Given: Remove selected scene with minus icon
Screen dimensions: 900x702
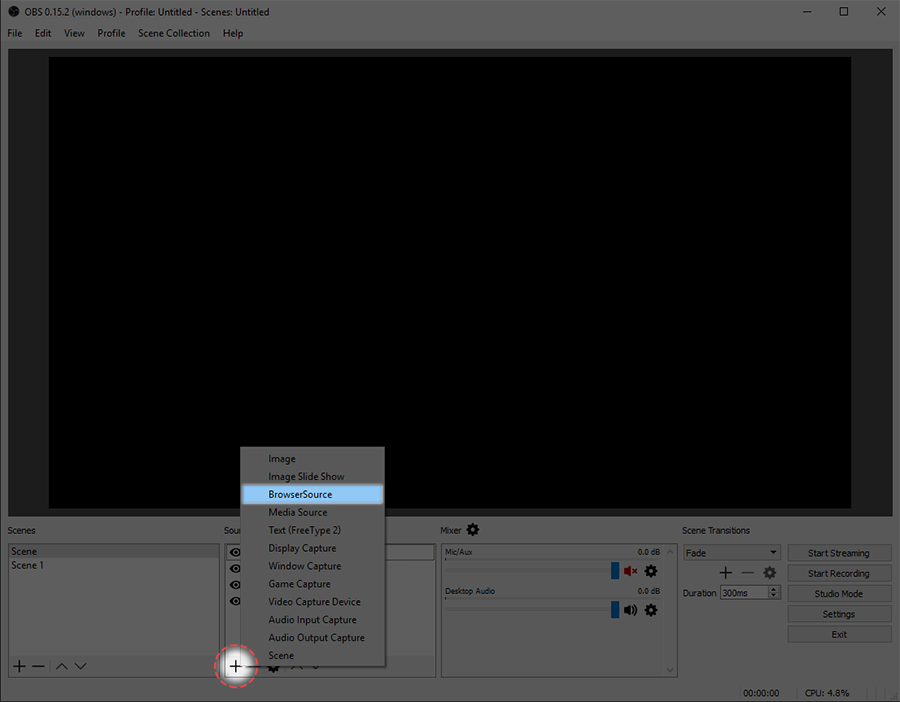Looking at the screenshot, I should [x=38, y=666].
